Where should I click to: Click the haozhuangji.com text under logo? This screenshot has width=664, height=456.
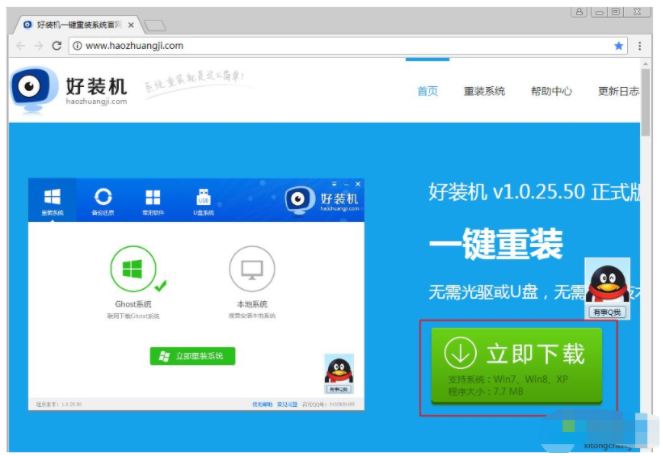96,102
